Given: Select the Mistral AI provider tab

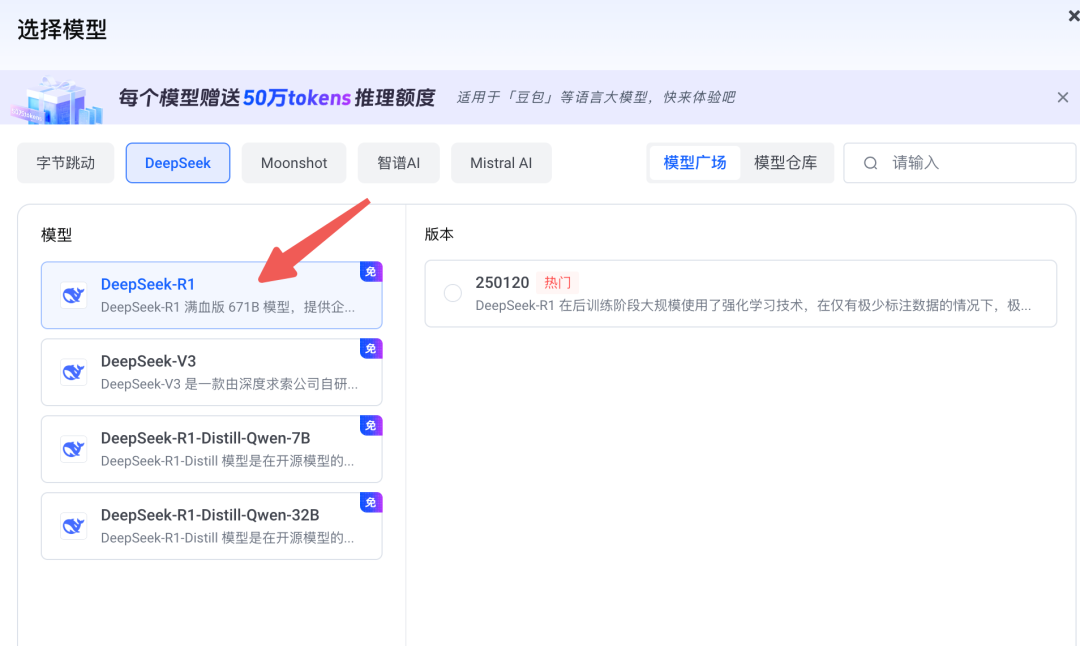Looking at the screenshot, I should 501,163.
